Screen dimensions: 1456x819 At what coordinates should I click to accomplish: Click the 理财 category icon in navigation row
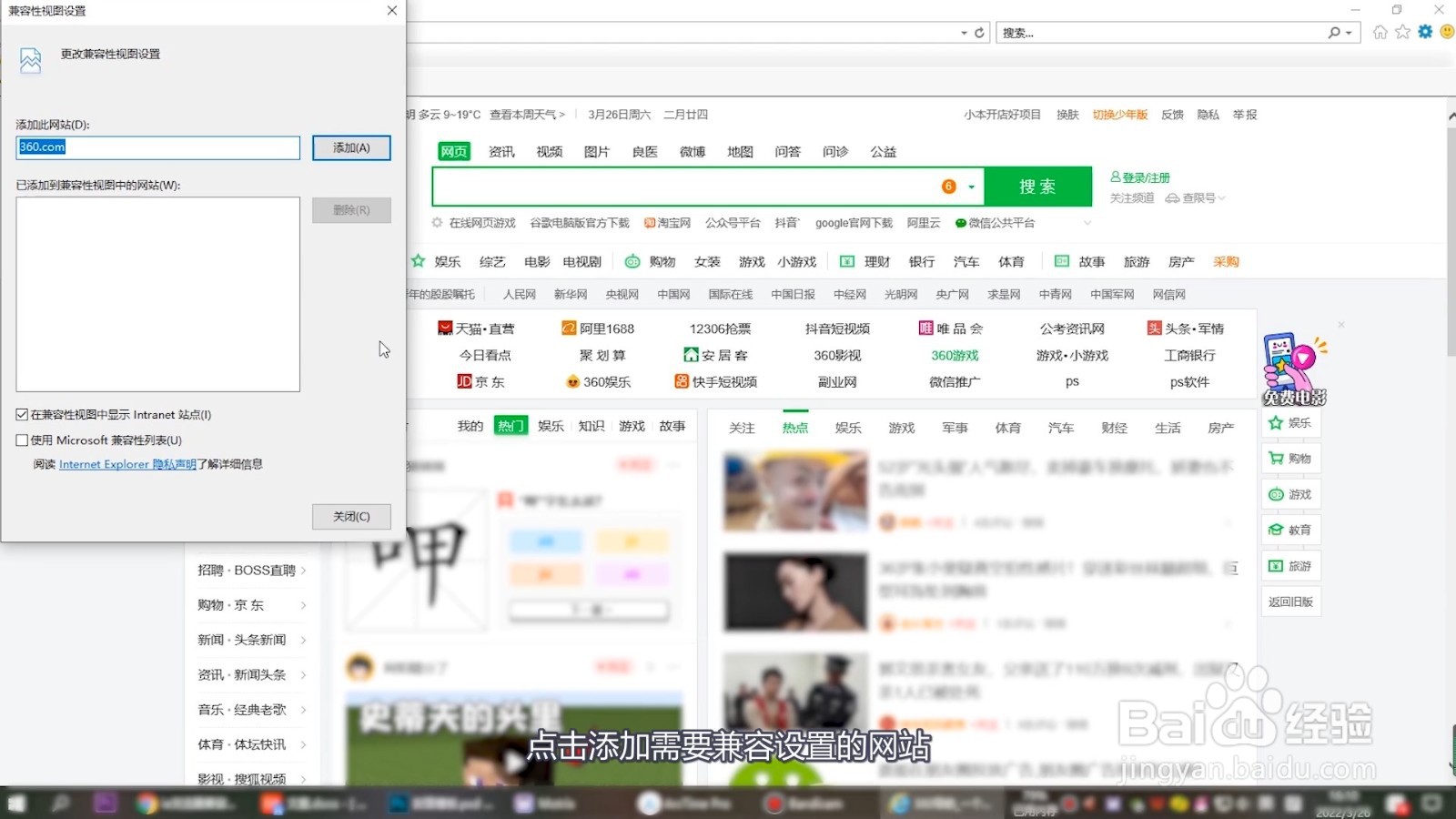[847, 261]
